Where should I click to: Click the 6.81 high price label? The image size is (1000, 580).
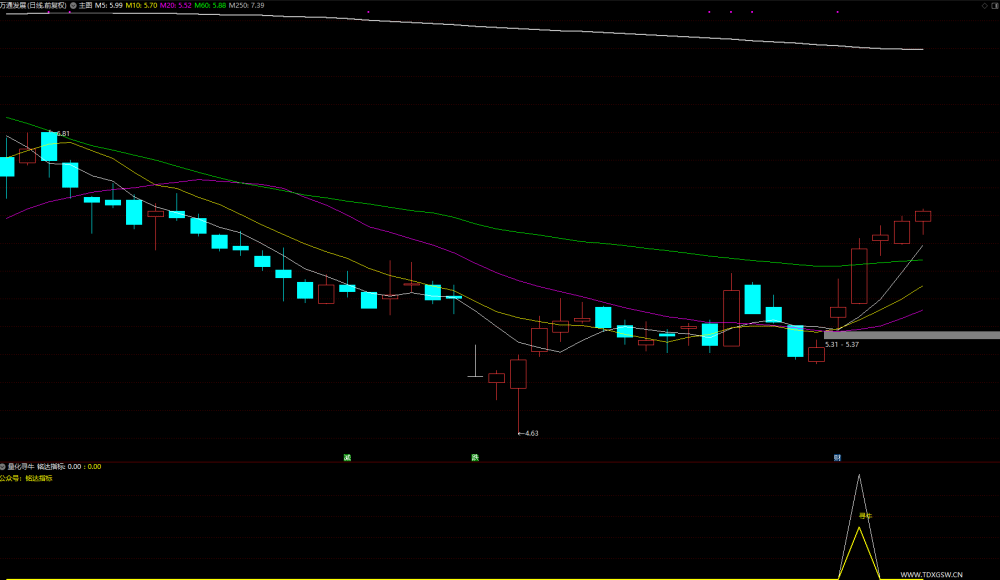coord(62,133)
